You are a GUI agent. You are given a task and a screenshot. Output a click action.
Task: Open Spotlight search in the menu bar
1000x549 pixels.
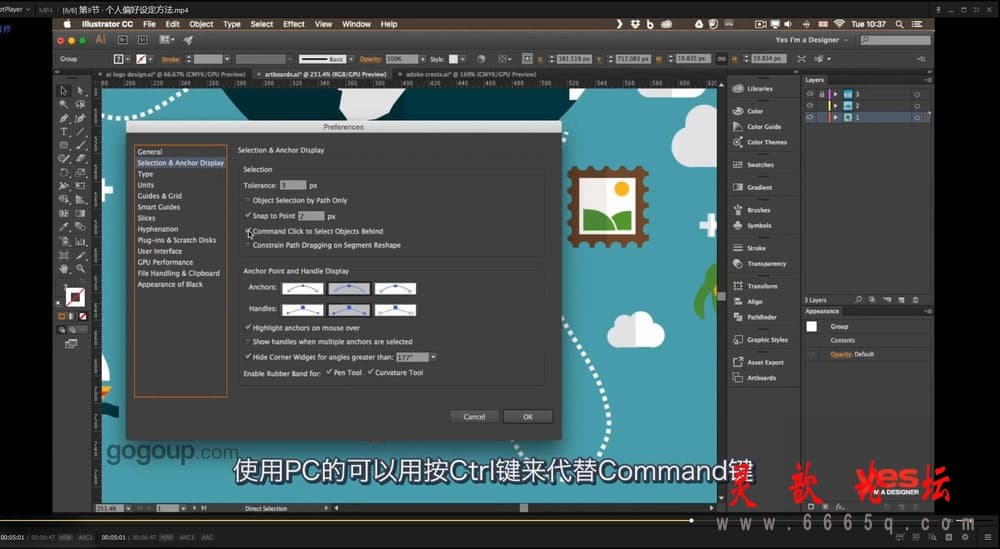[x=899, y=24]
